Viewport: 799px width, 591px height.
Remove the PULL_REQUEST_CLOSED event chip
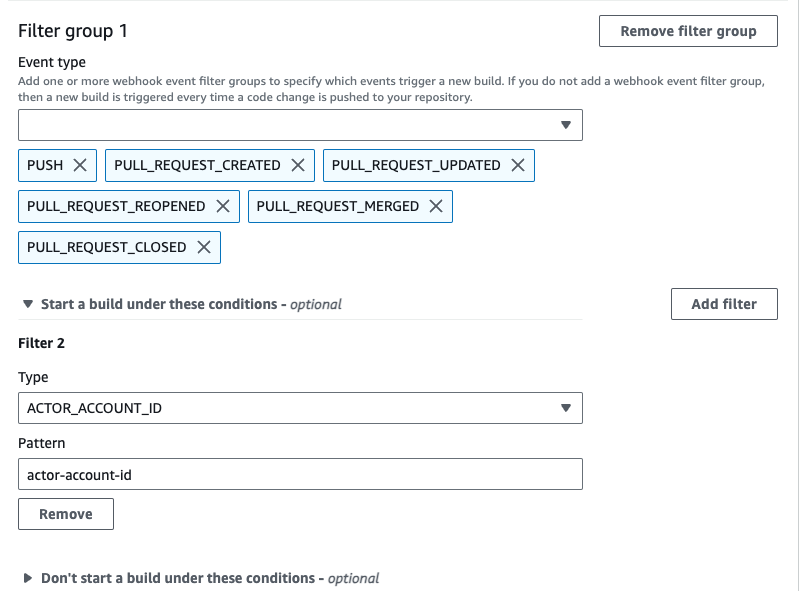click(204, 247)
